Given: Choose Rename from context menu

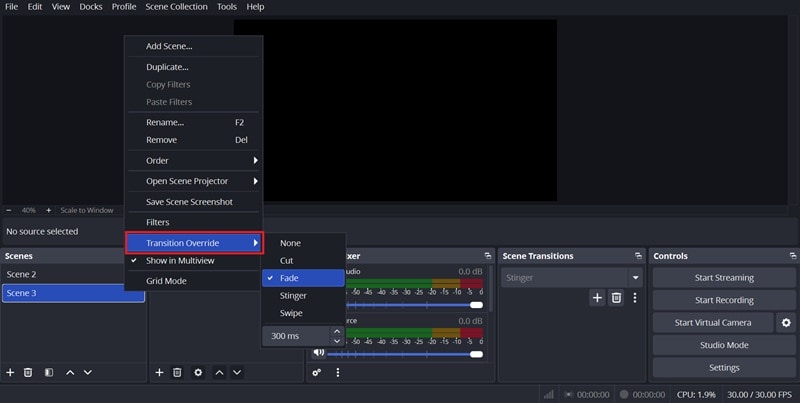Looking at the screenshot, I should pyautogui.click(x=193, y=122).
